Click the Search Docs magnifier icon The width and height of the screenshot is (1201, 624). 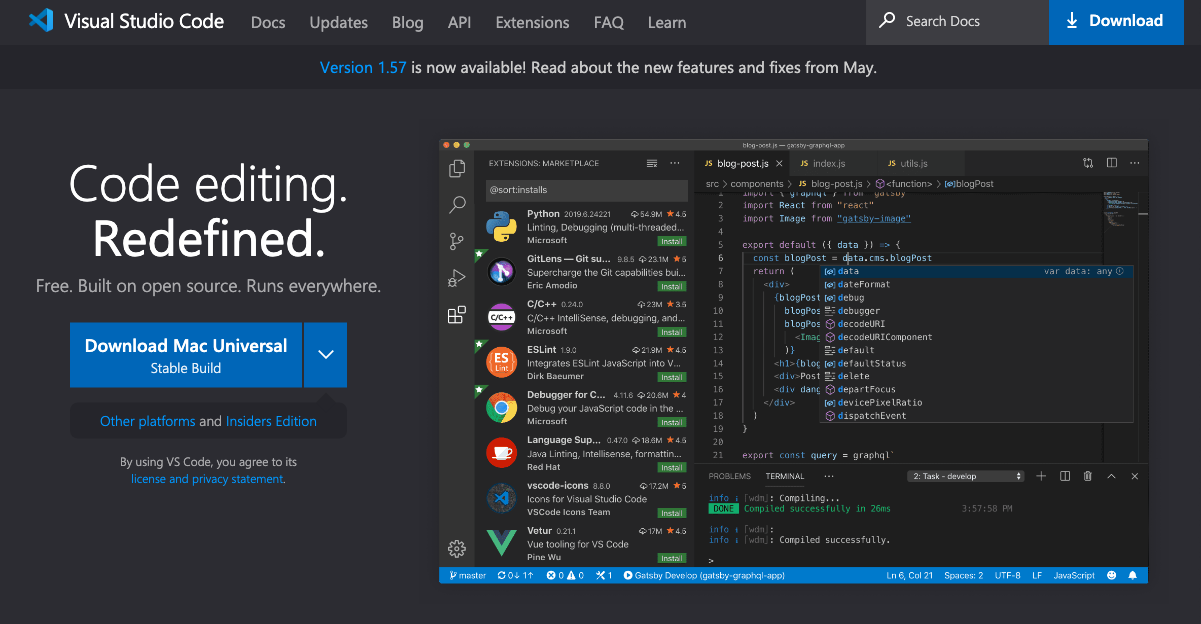pos(887,21)
